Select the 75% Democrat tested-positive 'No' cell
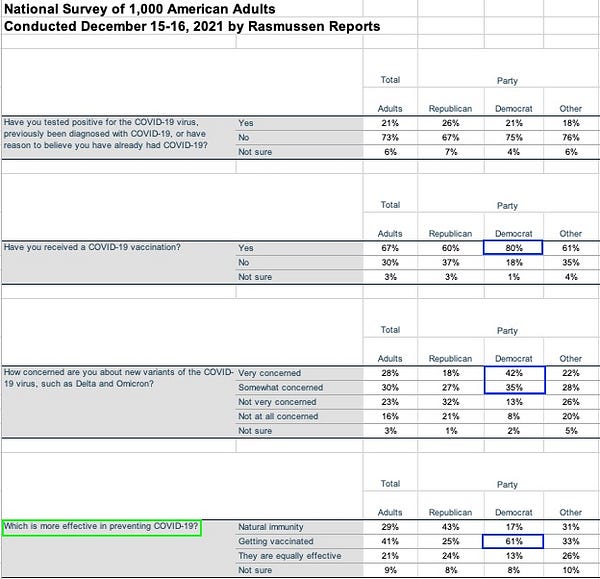600x579 pixels. click(x=514, y=137)
